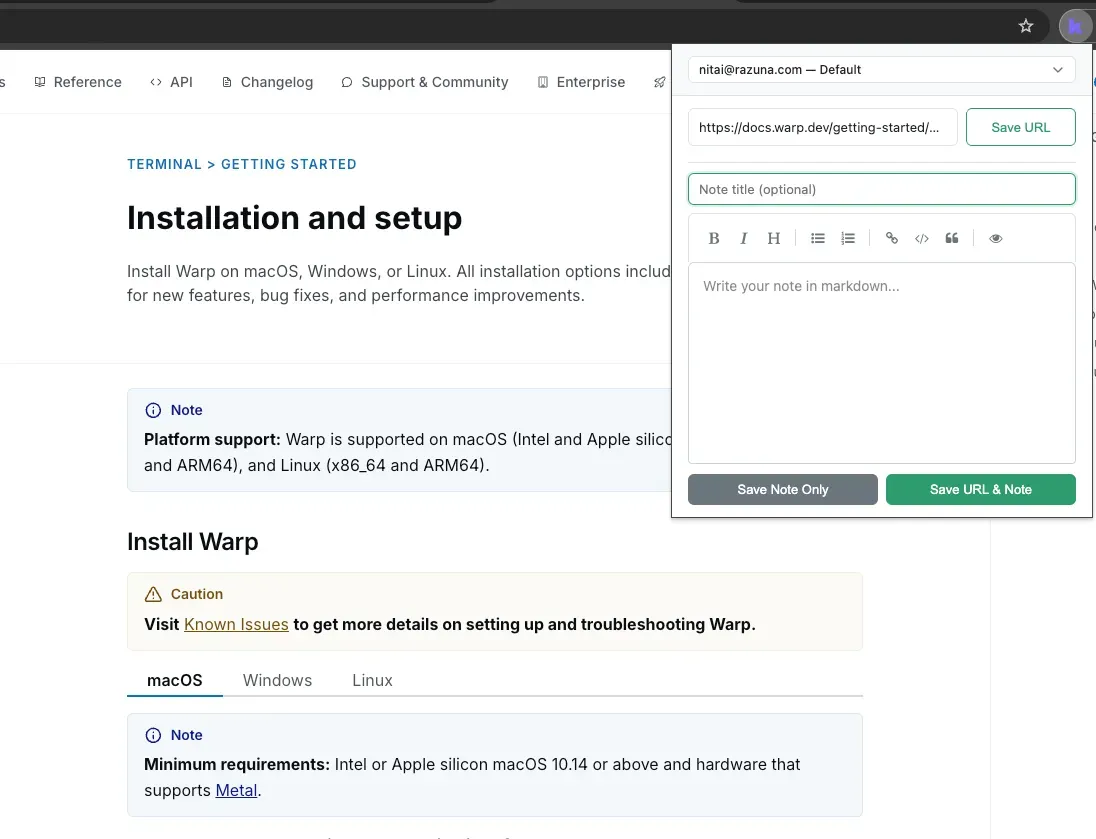Screen dimensions: 1096x839
Task: Click the Reference book icon
Action: (40, 83)
